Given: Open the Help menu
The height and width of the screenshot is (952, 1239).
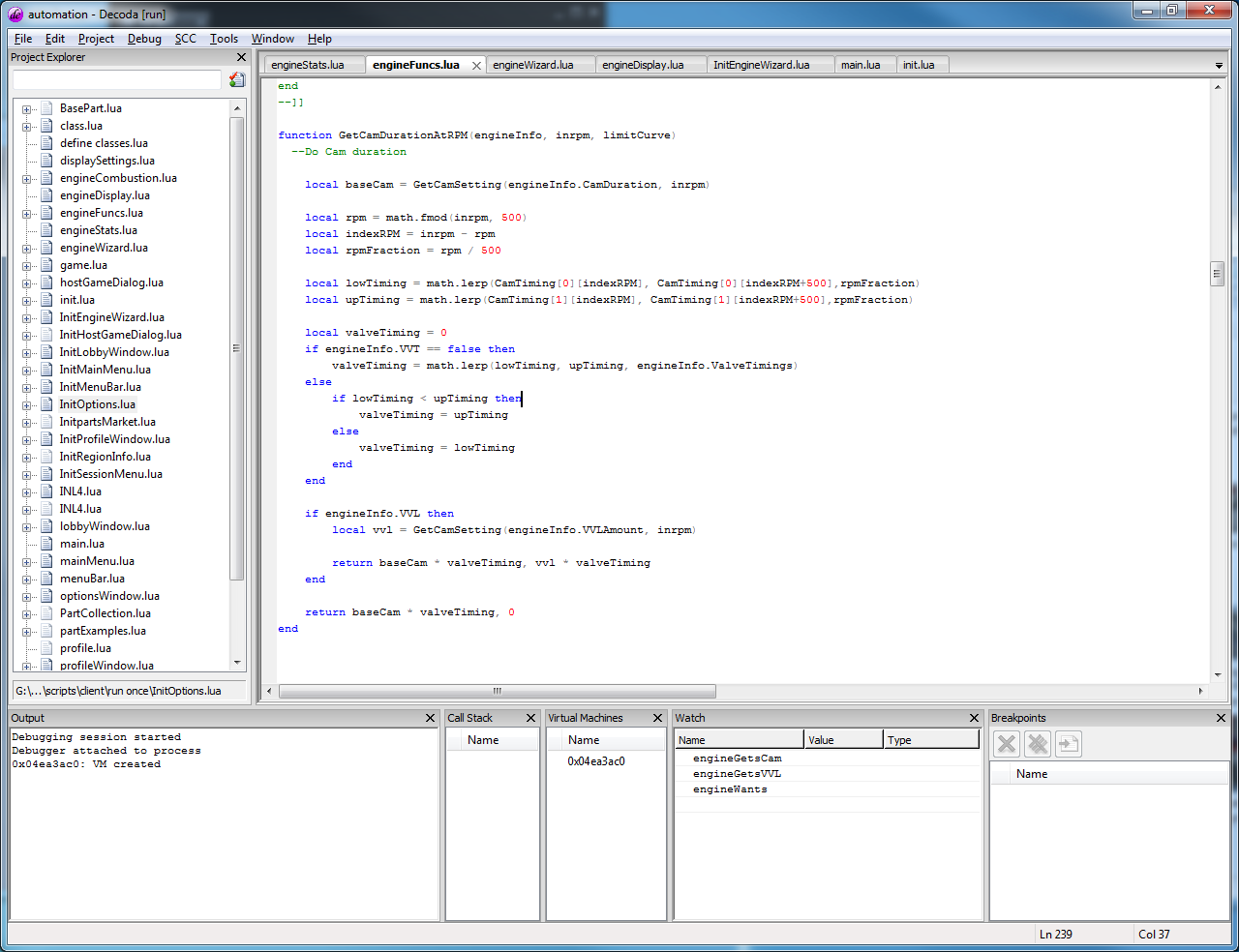Looking at the screenshot, I should pos(319,39).
